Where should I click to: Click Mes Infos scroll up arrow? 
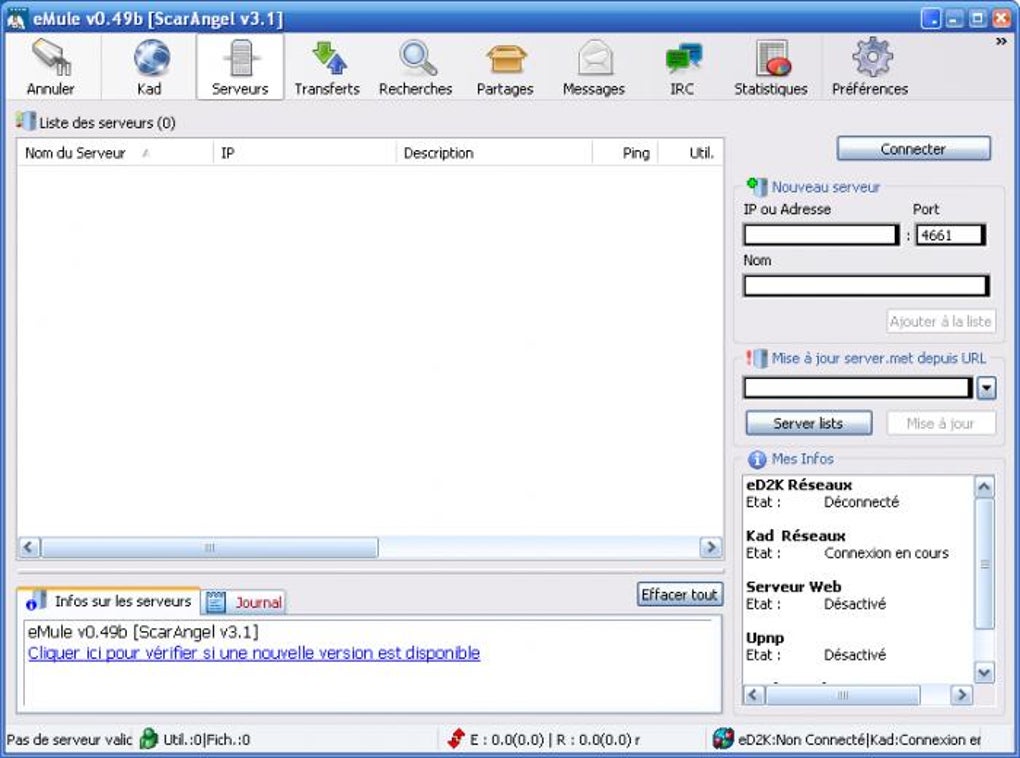click(x=984, y=487)
